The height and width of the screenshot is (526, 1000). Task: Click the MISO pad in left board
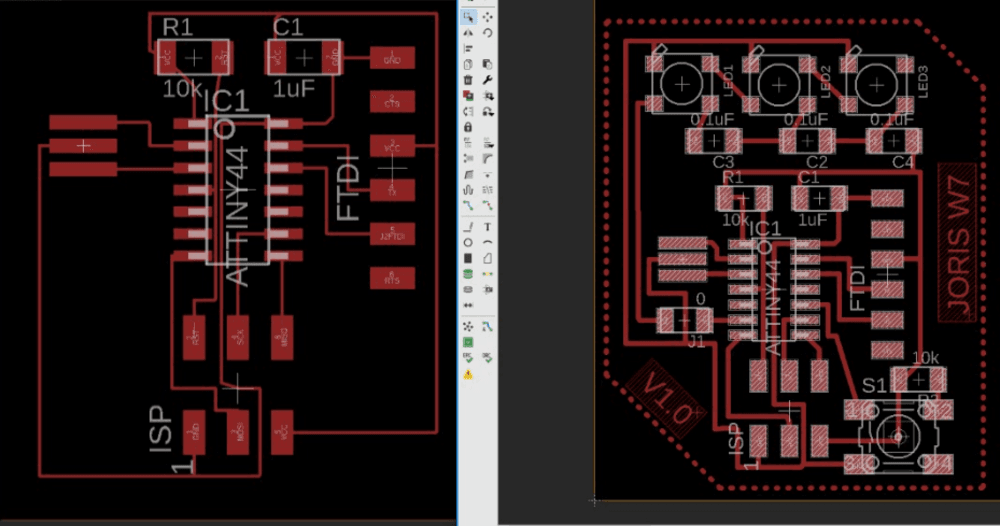click(282, 337)
